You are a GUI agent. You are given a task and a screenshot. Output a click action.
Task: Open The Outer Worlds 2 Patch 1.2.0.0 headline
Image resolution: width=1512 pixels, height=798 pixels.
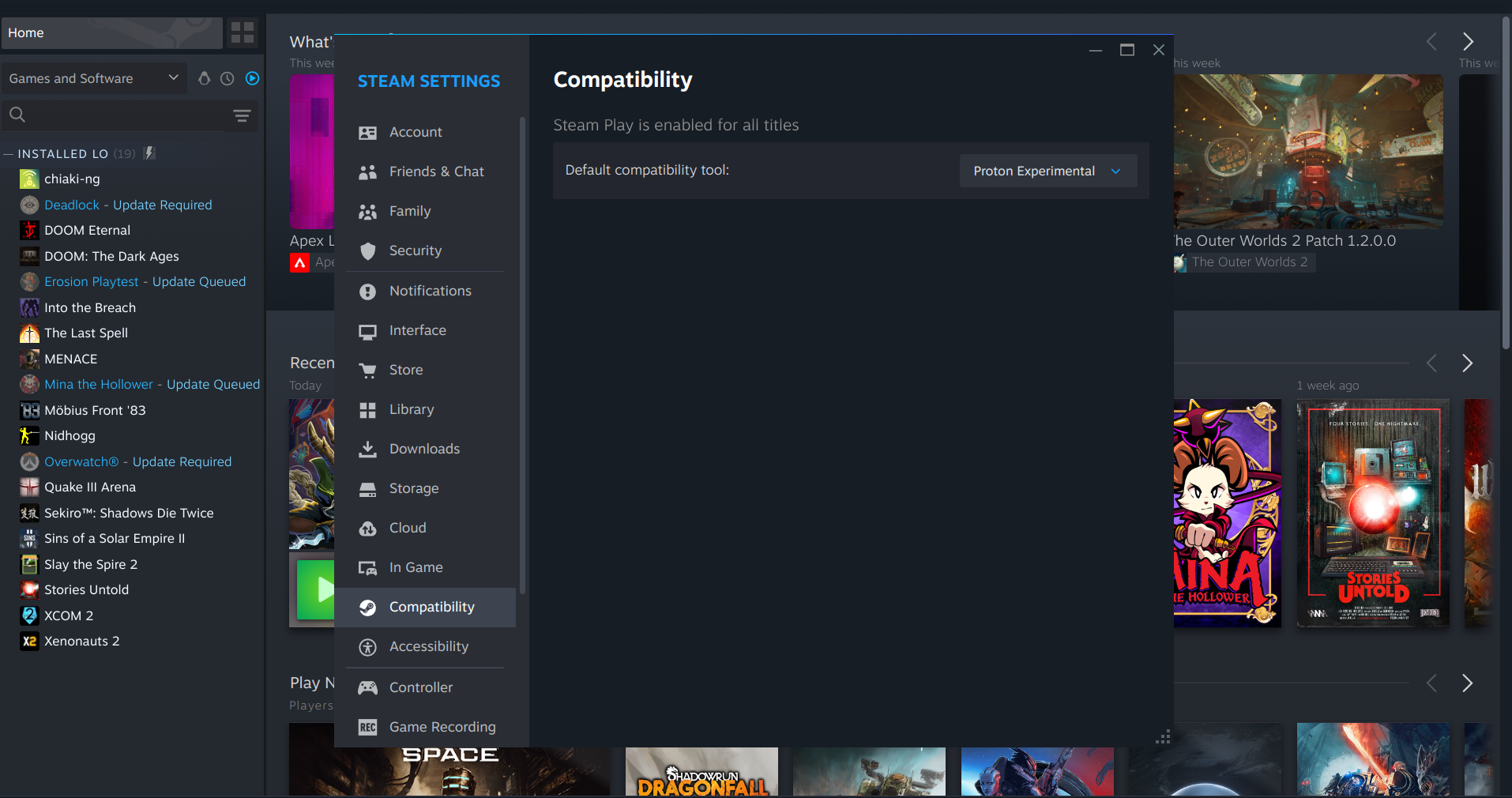tap(1284, 241)
